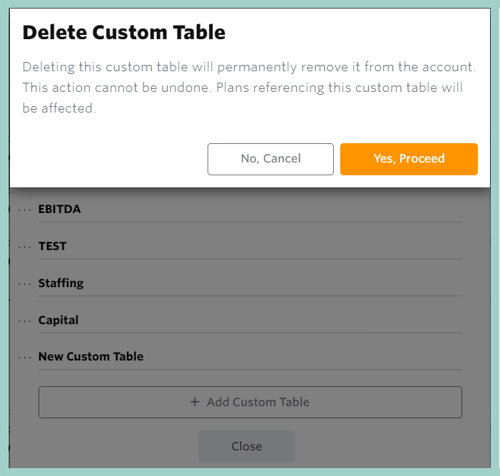Open the three-dot menu next to EBITDA
Screen dimensions: 500x476
click(x=25, y=210)
